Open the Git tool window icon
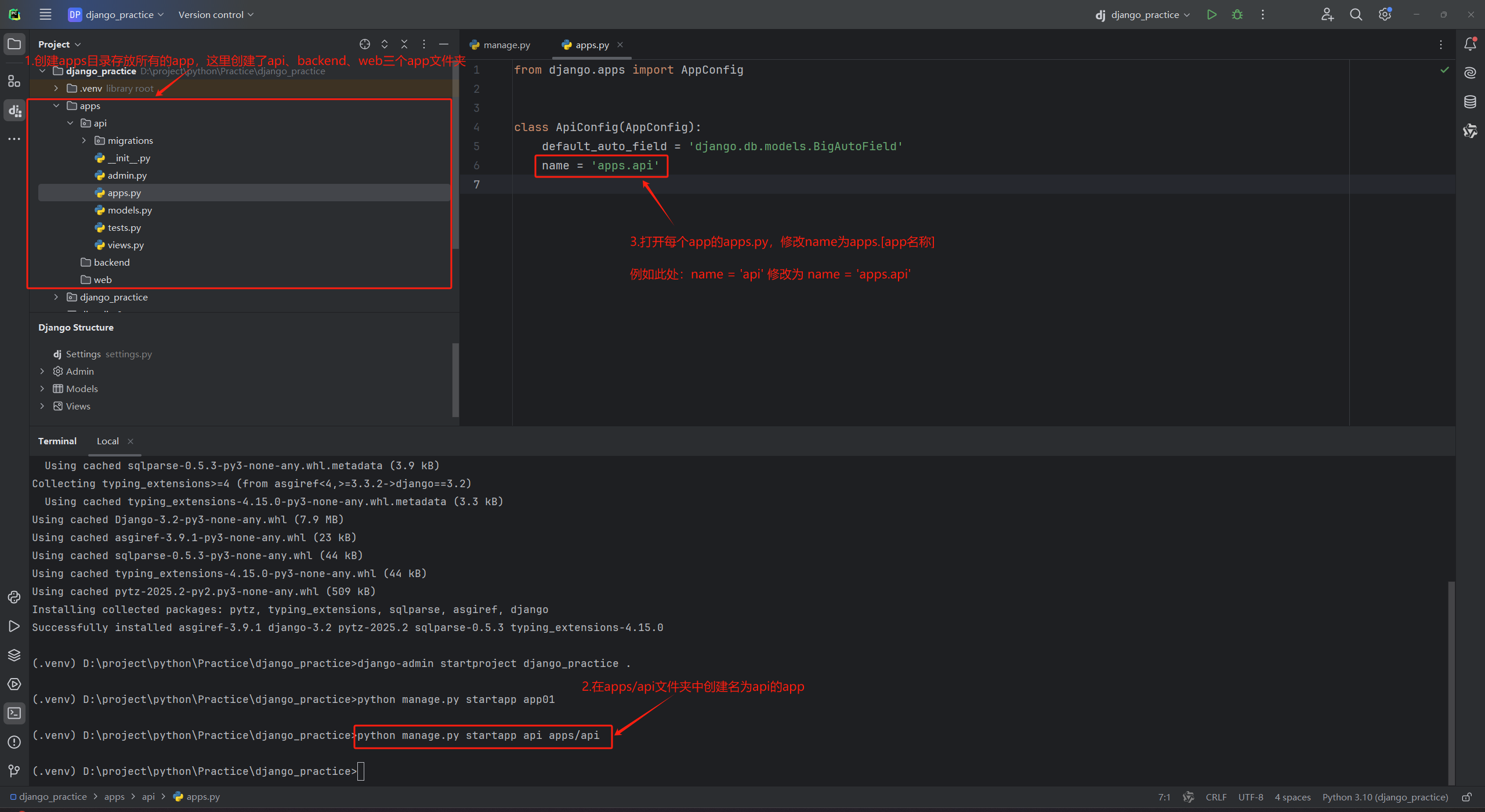The image size is (1485, 812). click(14, 771)
